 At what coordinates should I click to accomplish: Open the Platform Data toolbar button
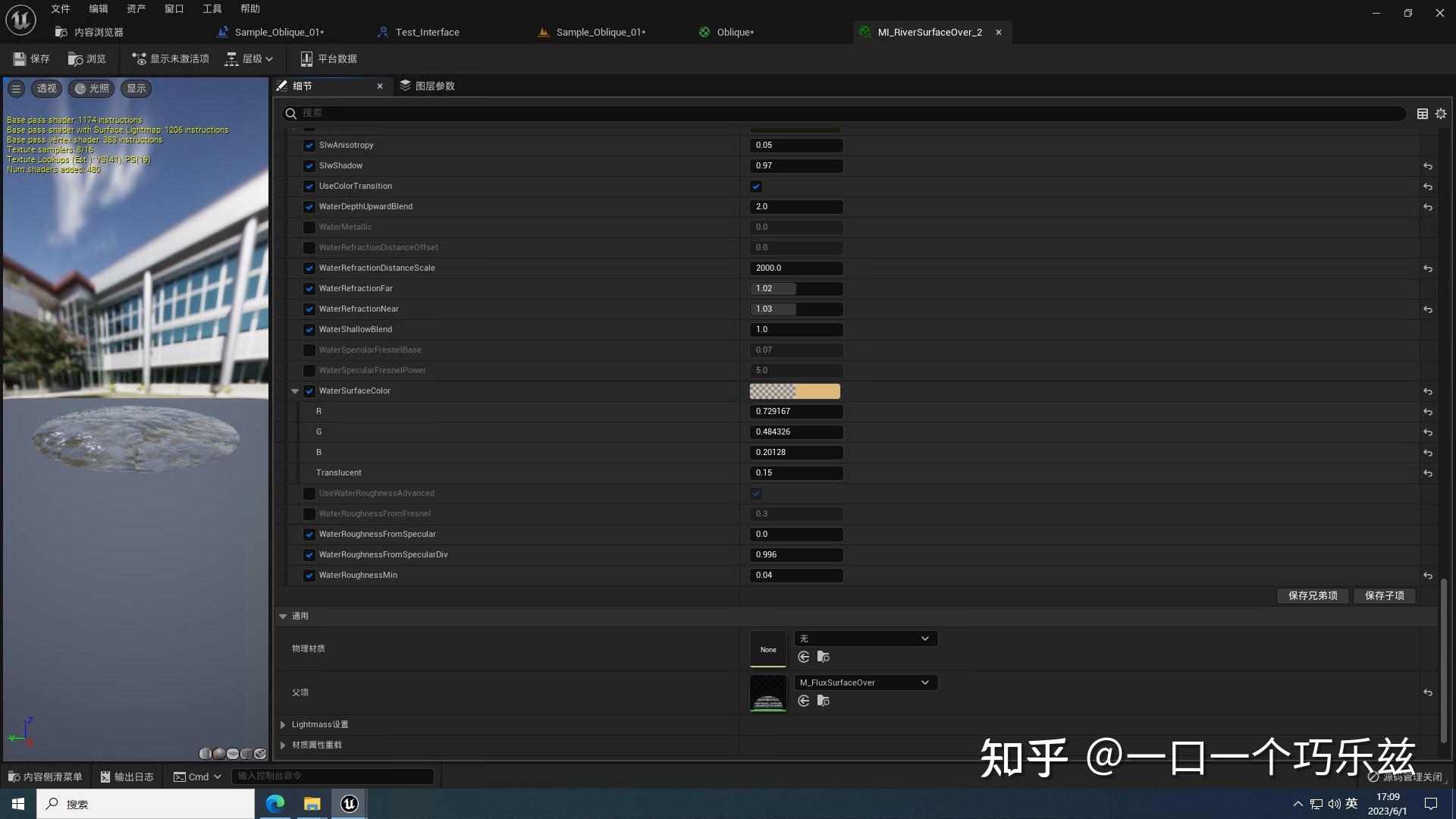click(x=328, y=58)
